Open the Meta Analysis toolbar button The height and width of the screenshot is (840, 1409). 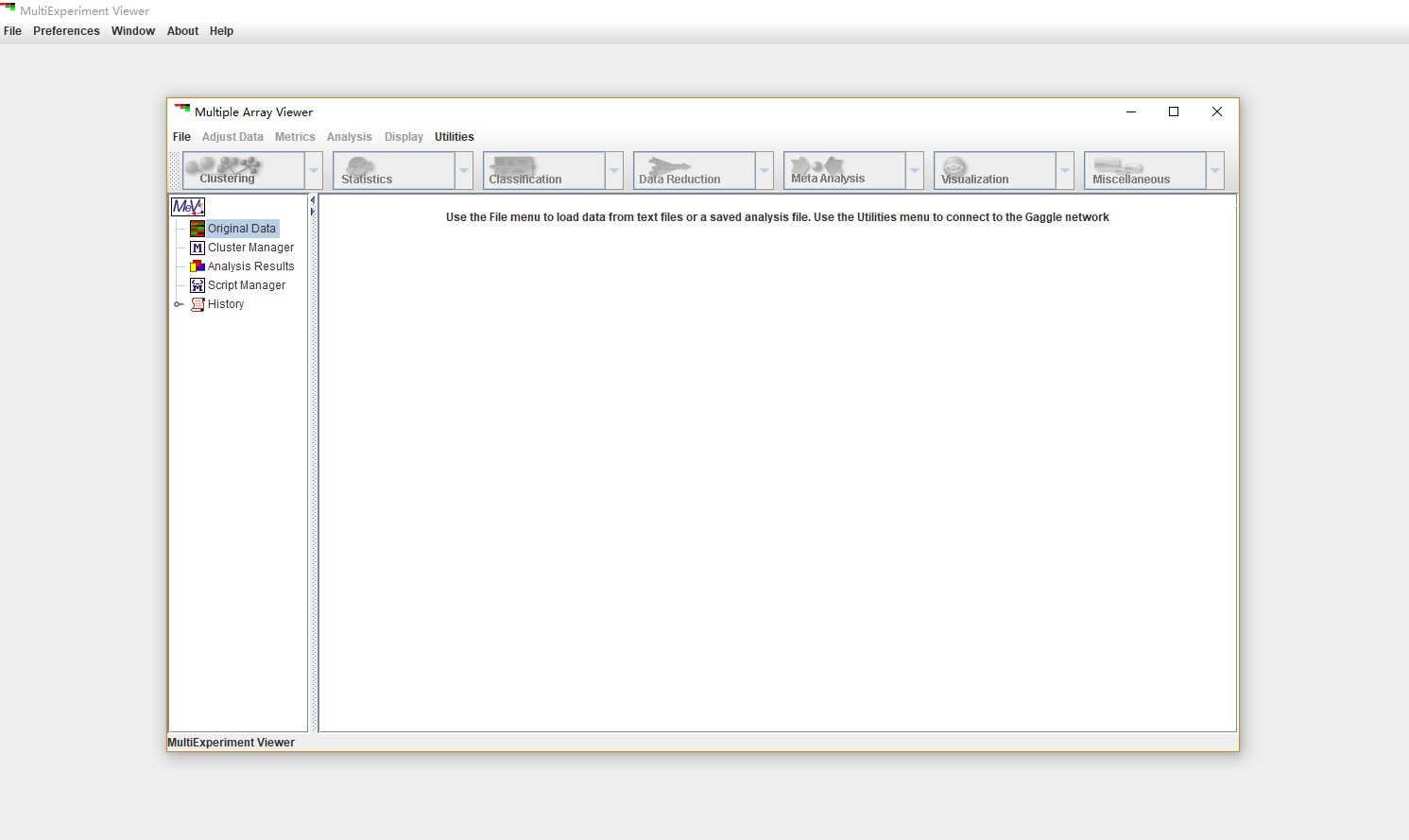pyautogui.click(x=845, y=171)
